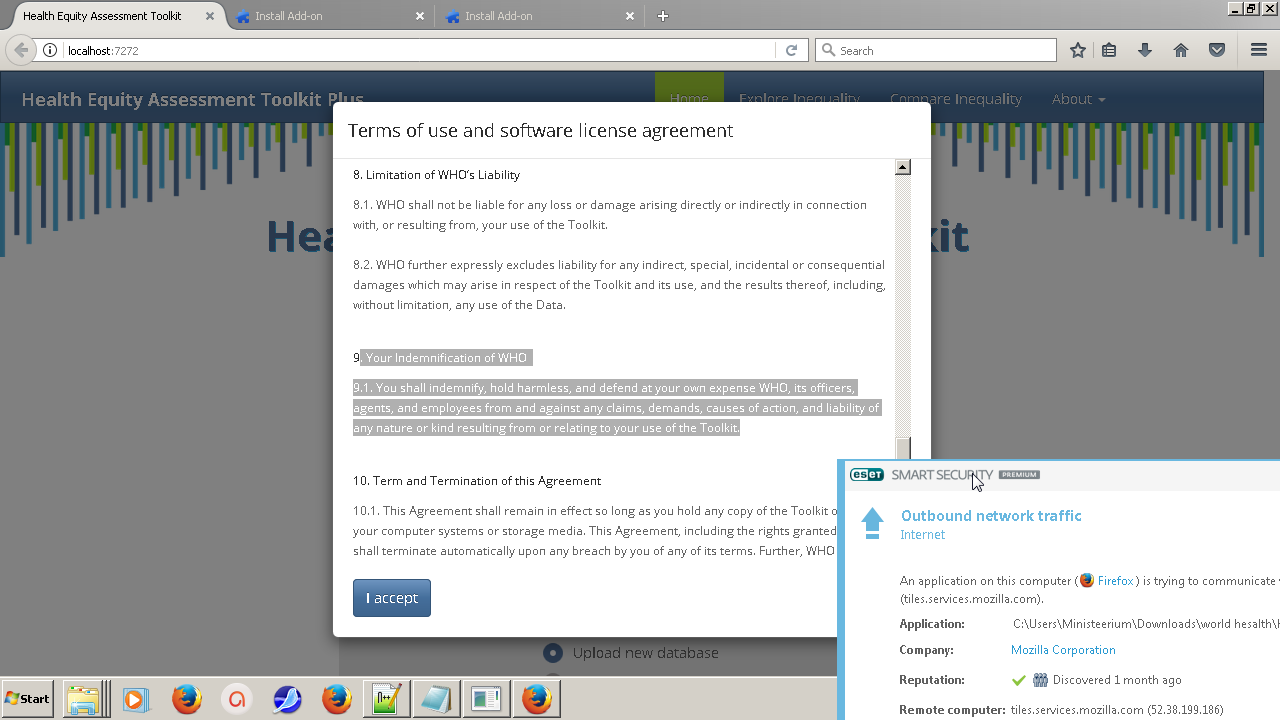Launch Windows Media Player from taskbar

pyautogui.click(x=137, y=698)
